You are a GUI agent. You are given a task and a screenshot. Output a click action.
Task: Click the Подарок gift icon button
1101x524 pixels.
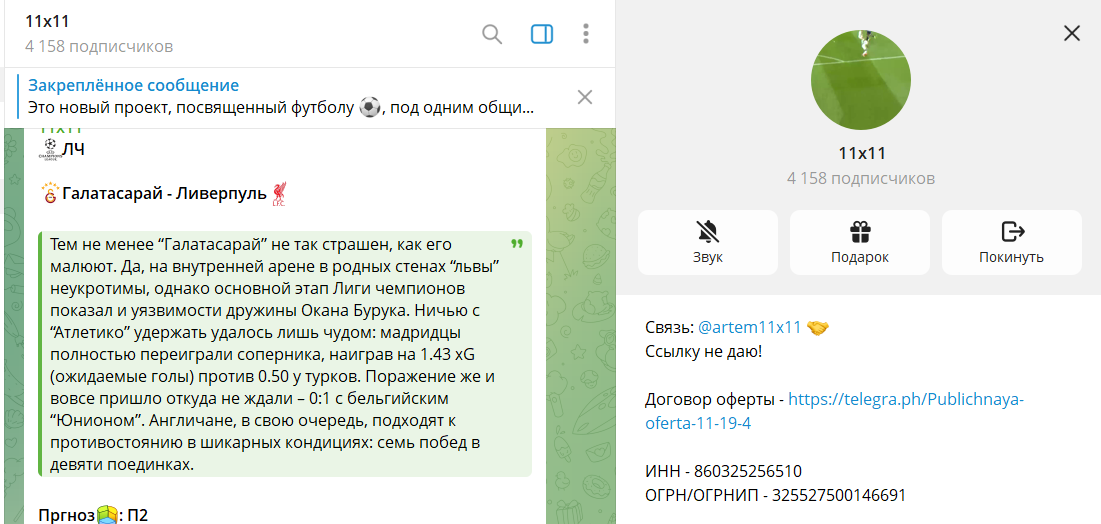[x=860, y=242]
